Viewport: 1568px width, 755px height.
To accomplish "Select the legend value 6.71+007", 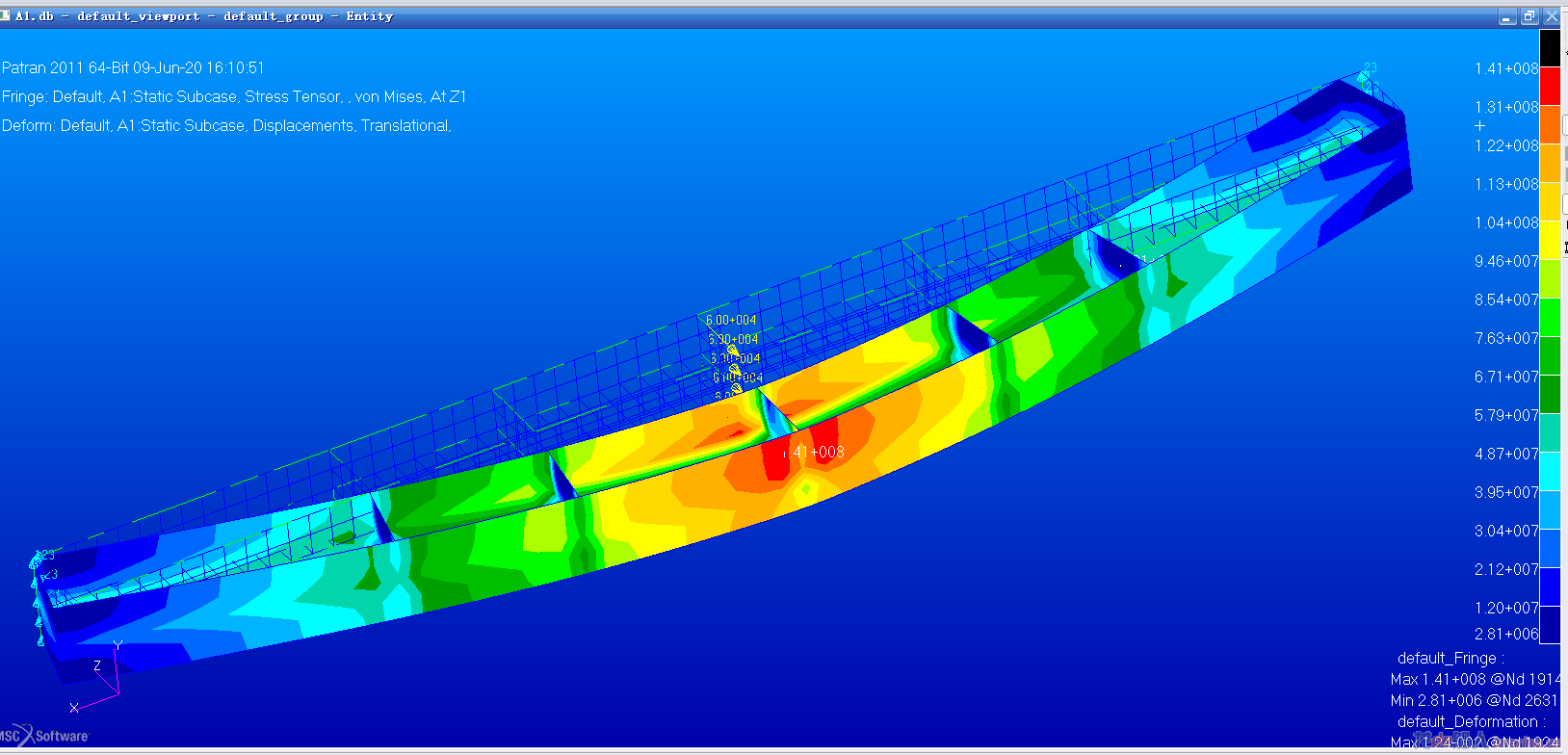I will pos(1506,377).
